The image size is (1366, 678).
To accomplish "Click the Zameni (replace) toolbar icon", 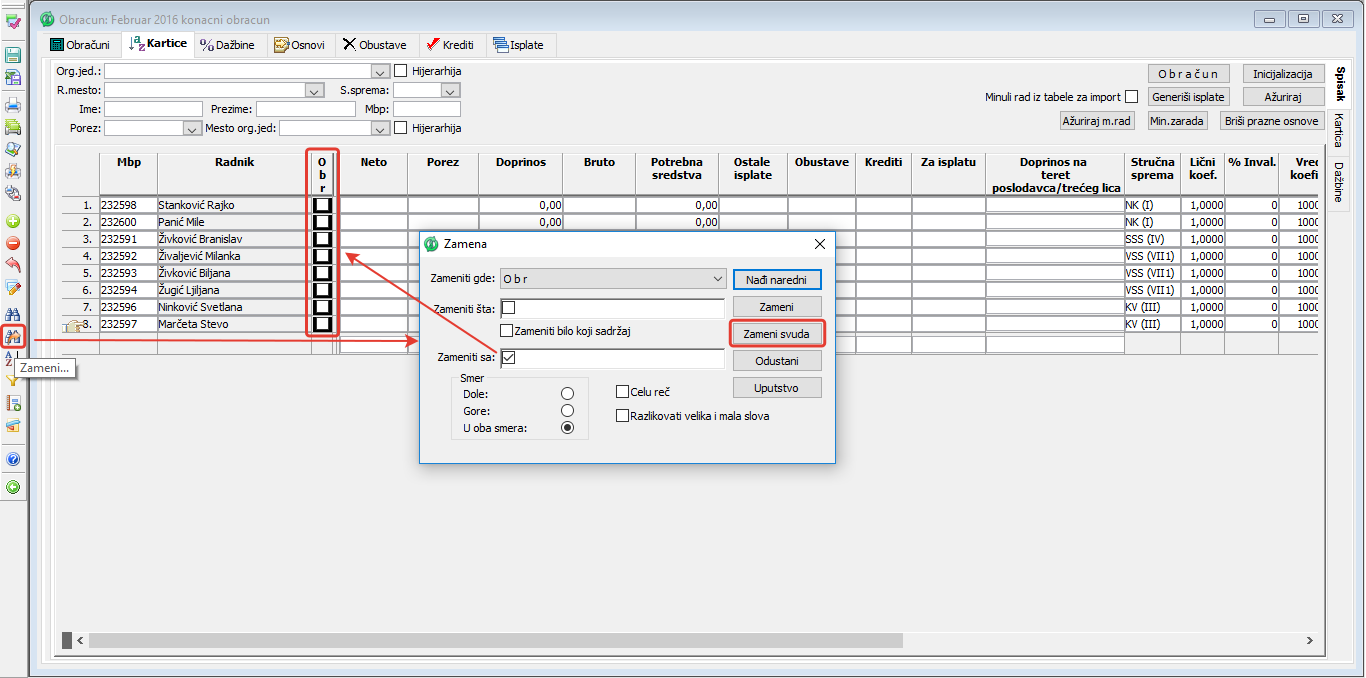I will coord(13,337).
